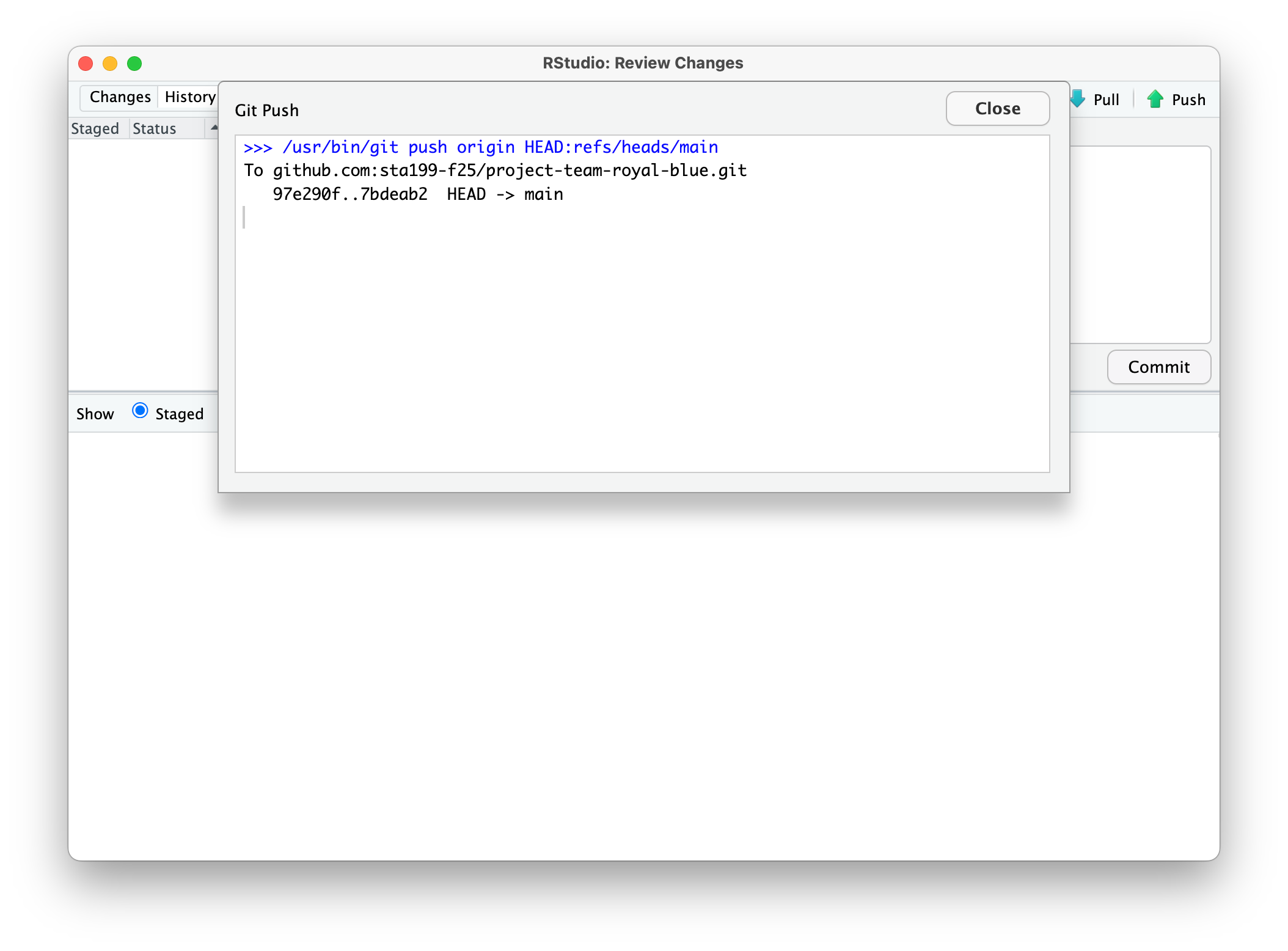This screenshot has height=951, width=1288.
Task: Switch to the Changes tab
Action: [x=120, y=97]
